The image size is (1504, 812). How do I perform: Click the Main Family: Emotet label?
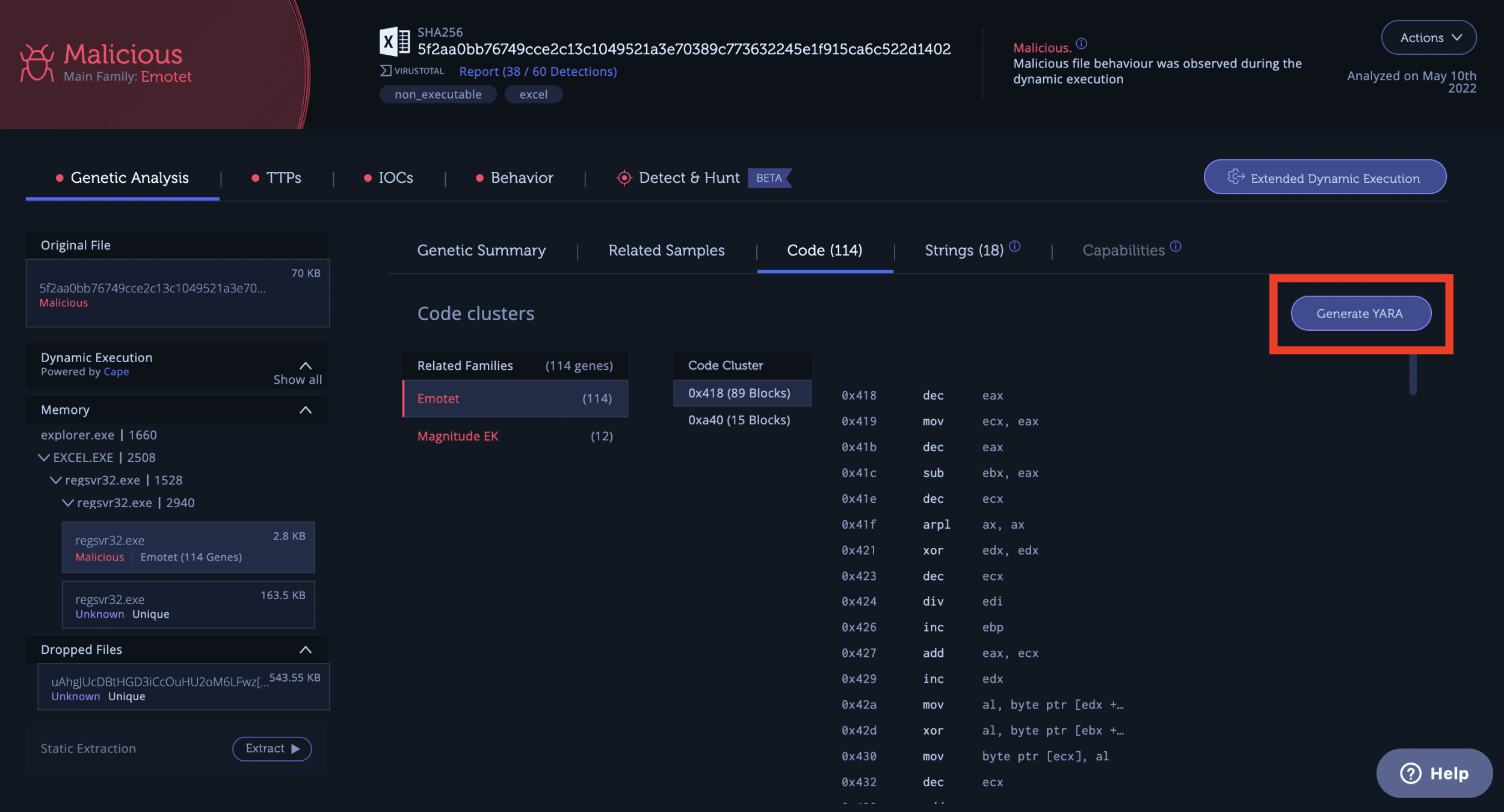pos(128,76)
